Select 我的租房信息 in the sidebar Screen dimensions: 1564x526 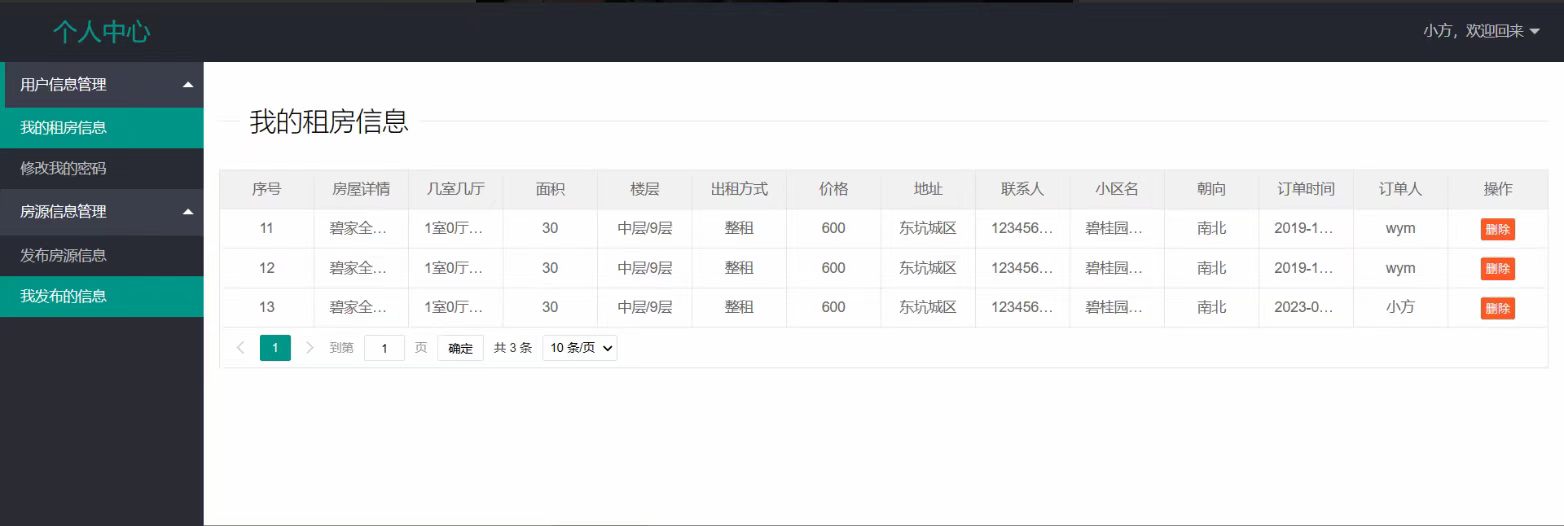pyautogui.click(x=102, y=128)
